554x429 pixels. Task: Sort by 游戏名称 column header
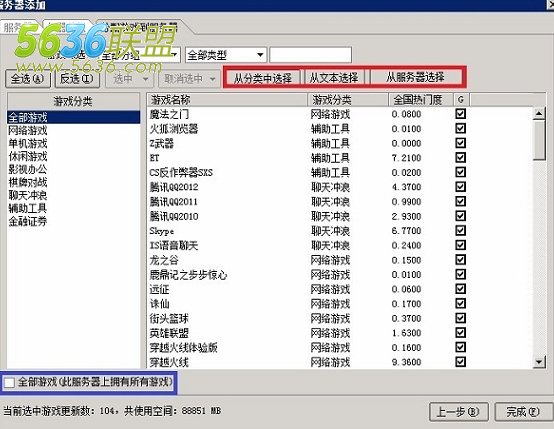coord(227,100)
